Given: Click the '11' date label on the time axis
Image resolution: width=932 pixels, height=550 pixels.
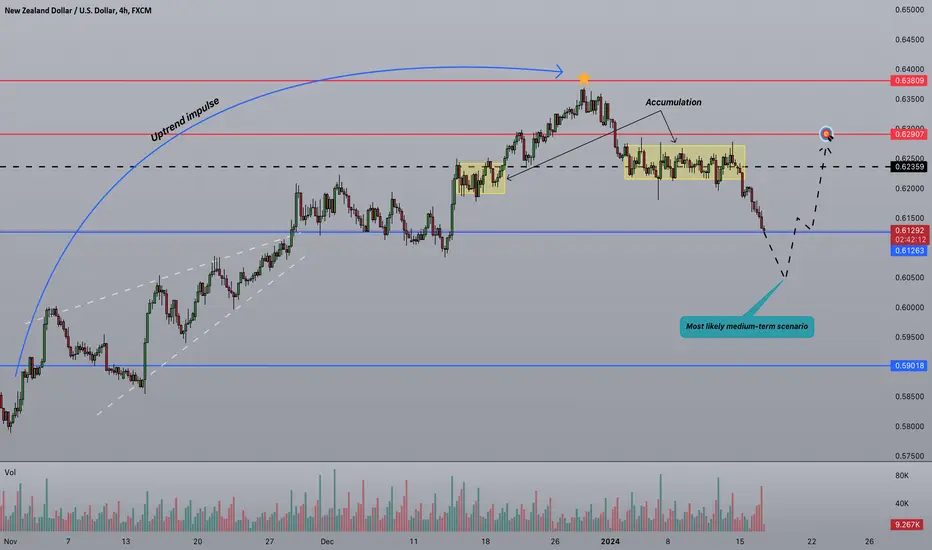Looking at the screenshot, I should coord(413,542).
